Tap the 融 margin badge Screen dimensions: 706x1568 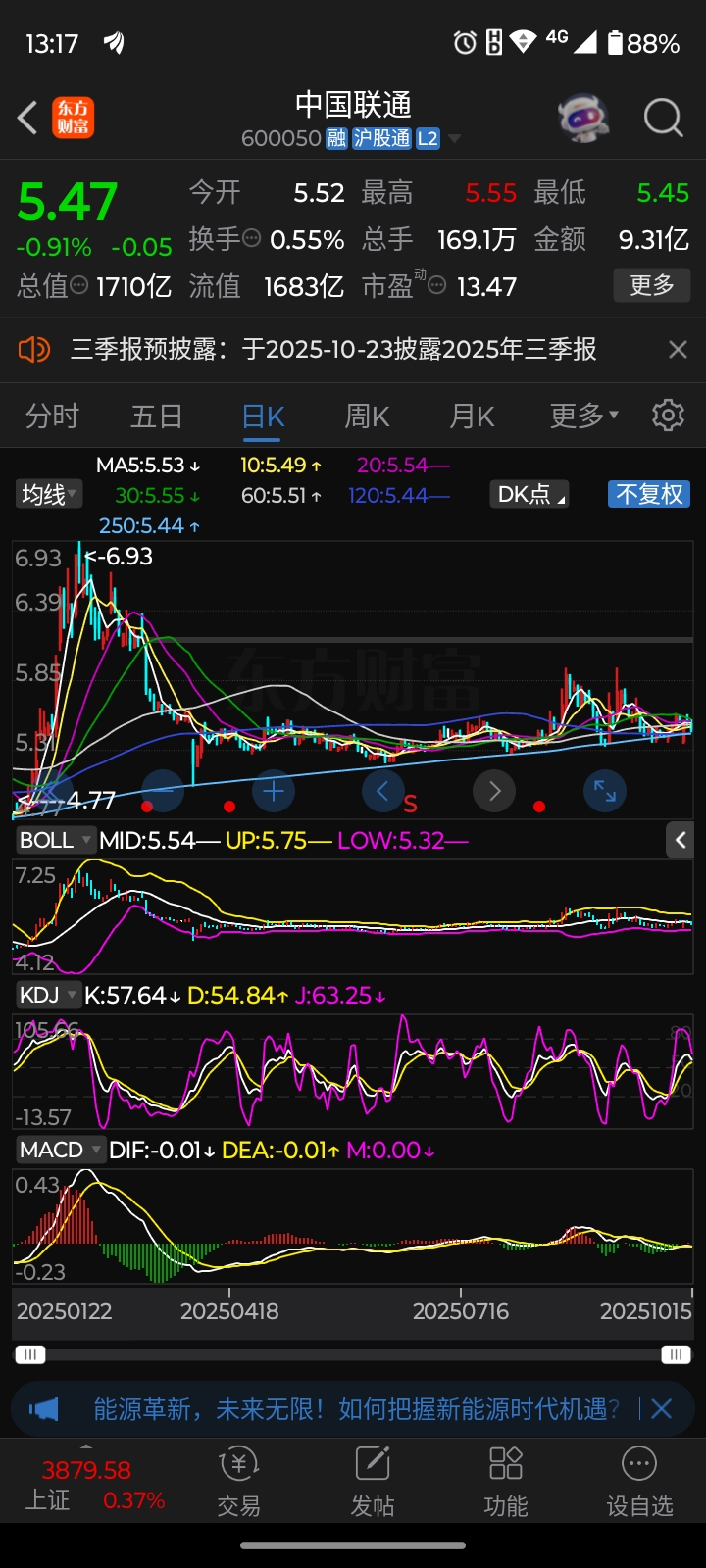336,138
